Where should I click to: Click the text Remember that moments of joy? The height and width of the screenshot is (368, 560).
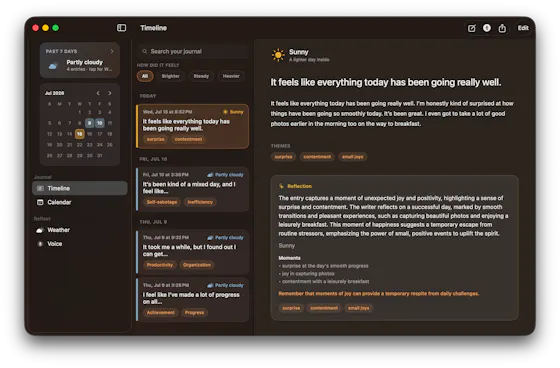click(379, 294)
